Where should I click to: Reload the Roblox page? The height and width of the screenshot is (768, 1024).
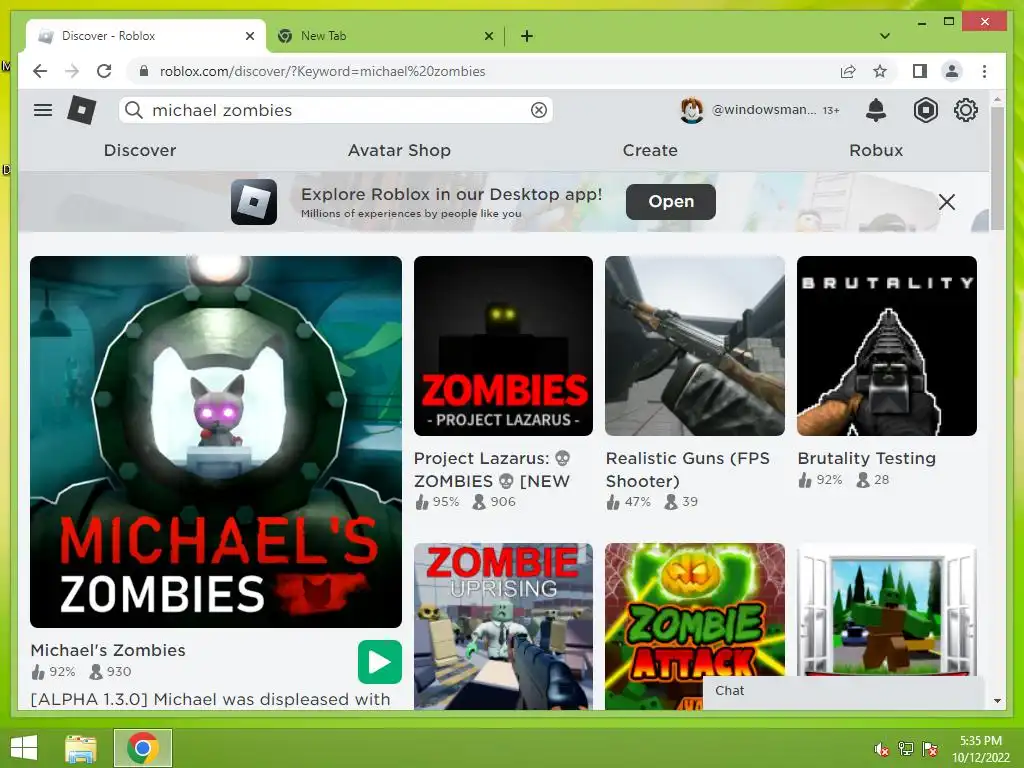pos(104,71)
